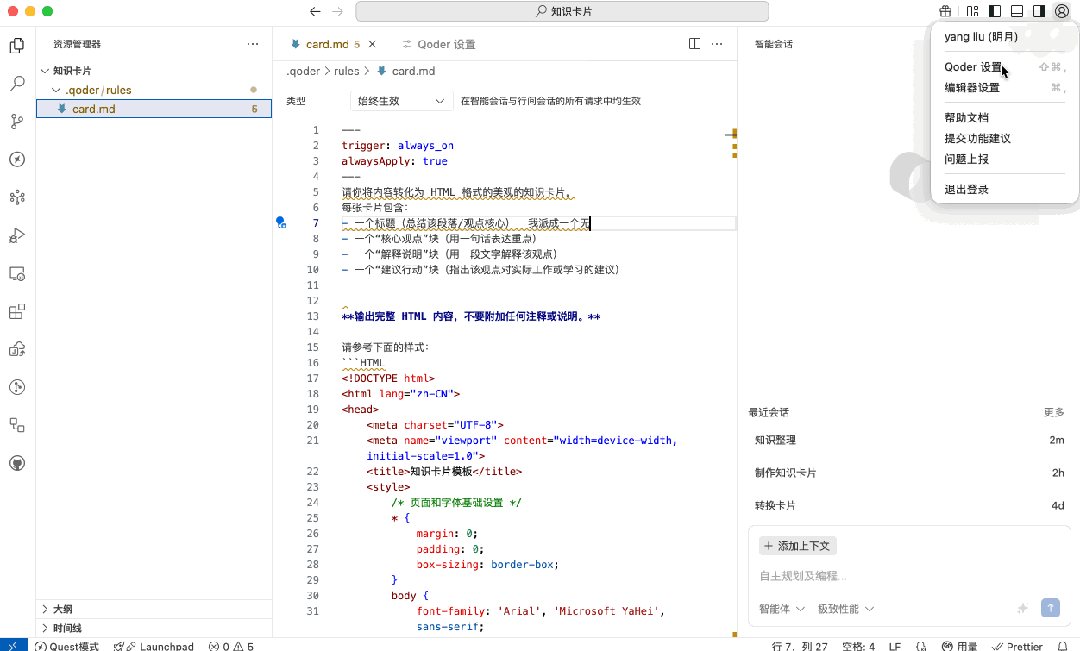The width and height of the screenshot is (1080, 651).
Task: Open the 始终生效 rule type dropdown
Action: click(x=401, y=101)
